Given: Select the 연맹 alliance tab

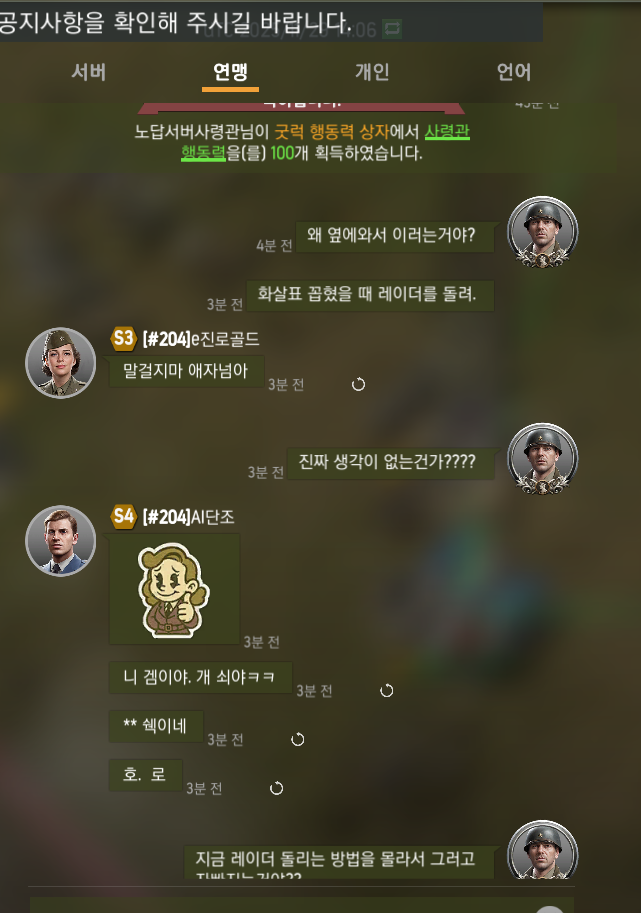Looking at the screenshot, I should click(x=231, y=72).
